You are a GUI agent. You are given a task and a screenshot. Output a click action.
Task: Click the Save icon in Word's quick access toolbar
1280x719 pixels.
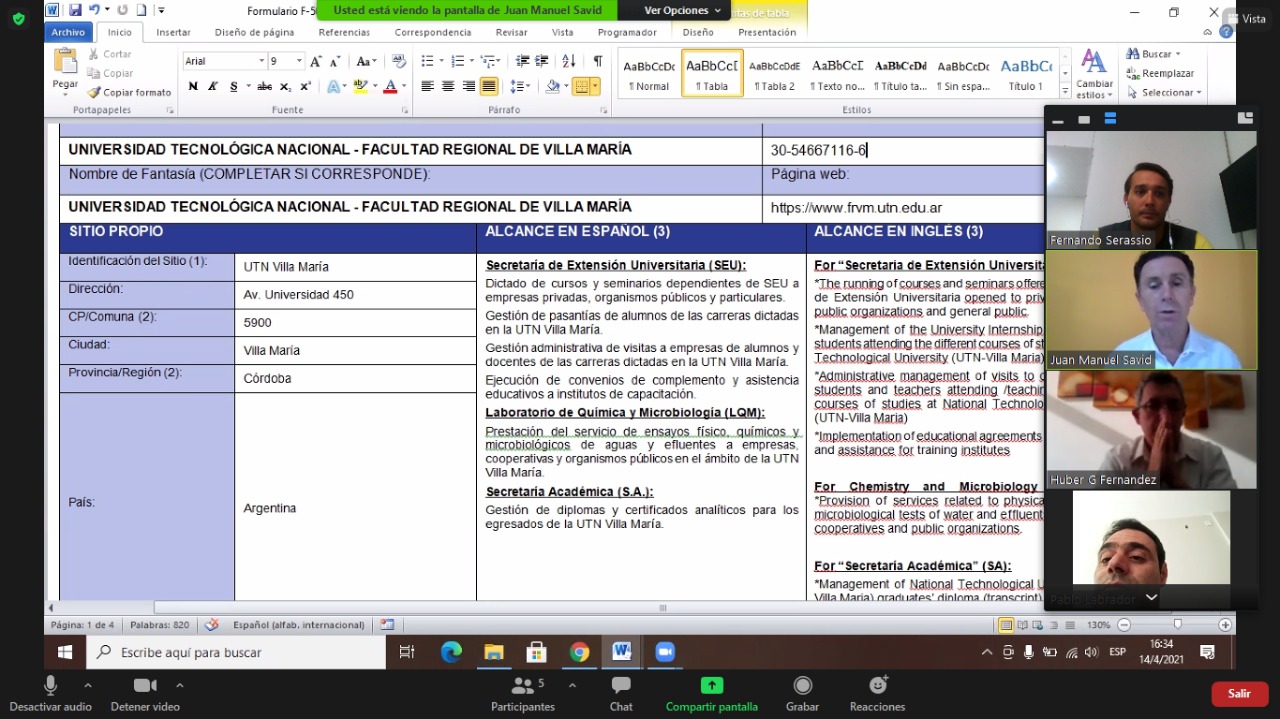(x=75, y=10)
